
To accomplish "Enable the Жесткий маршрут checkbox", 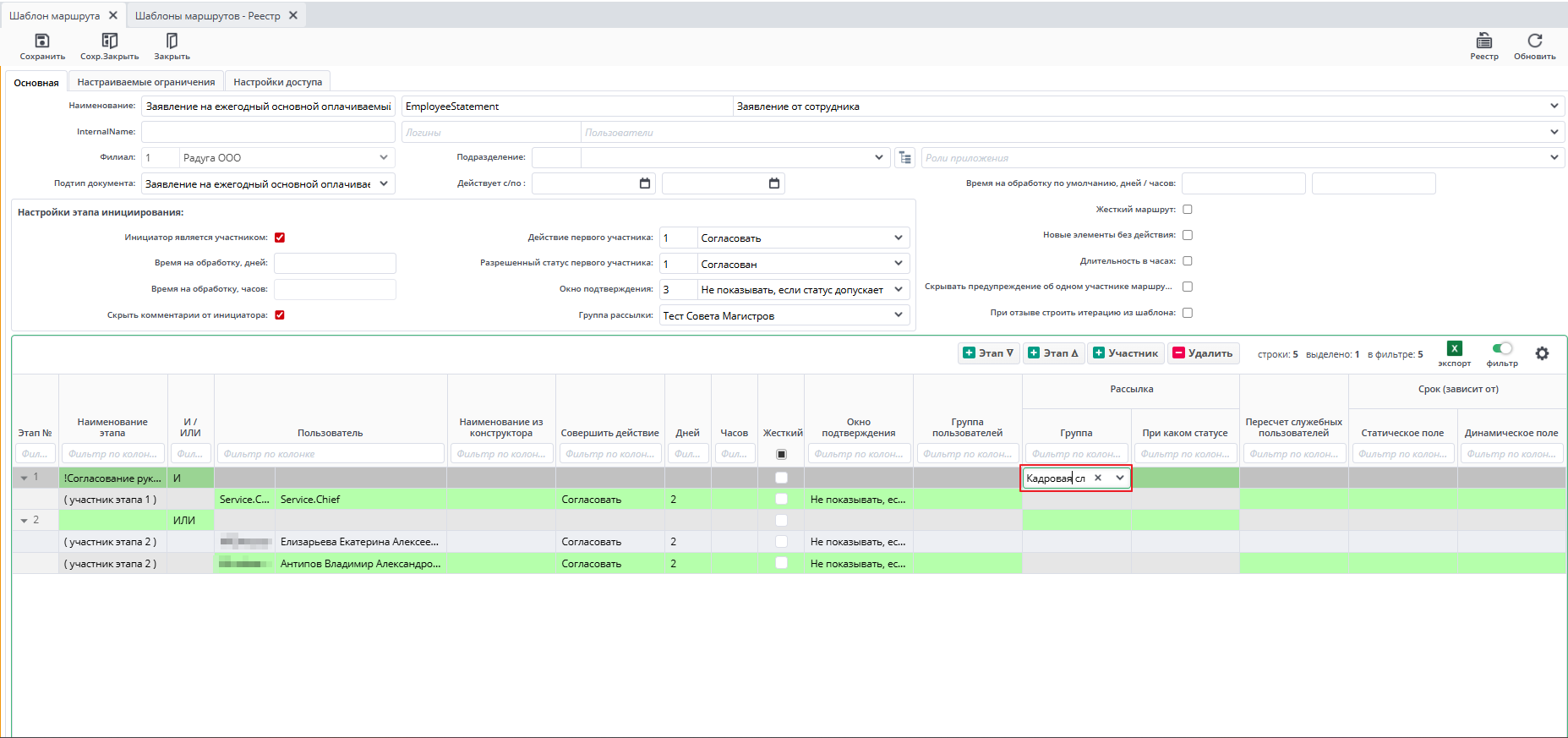I will tap(1188, 210).
